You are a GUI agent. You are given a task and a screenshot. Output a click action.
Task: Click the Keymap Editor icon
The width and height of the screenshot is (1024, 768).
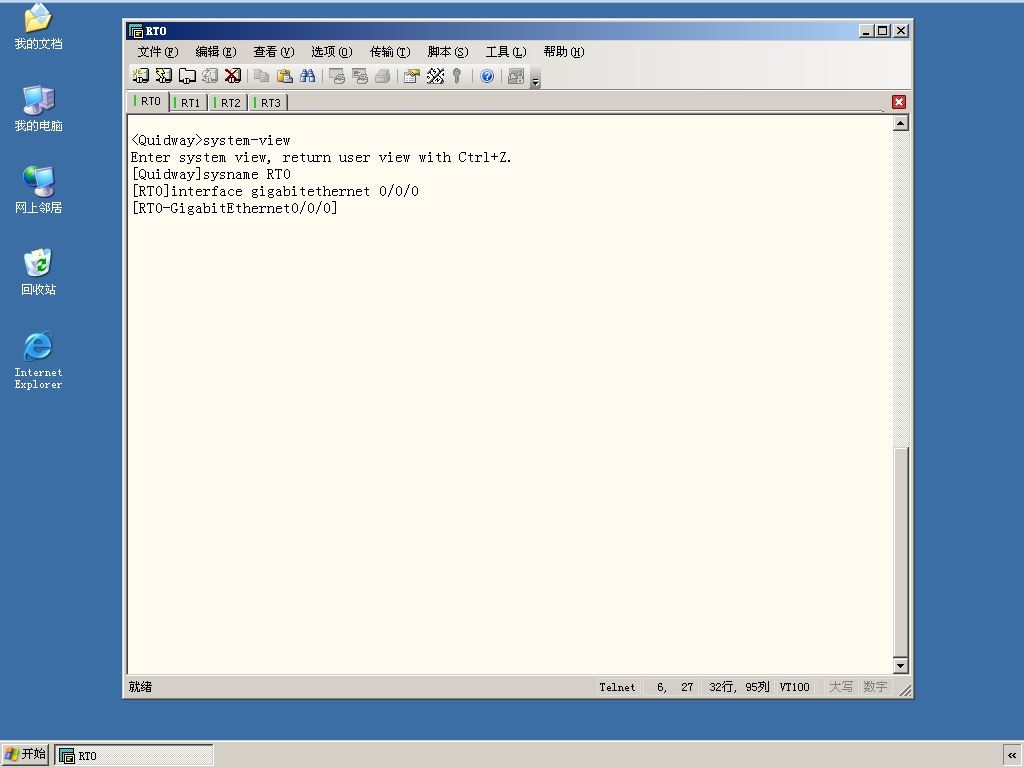(435, 76)
